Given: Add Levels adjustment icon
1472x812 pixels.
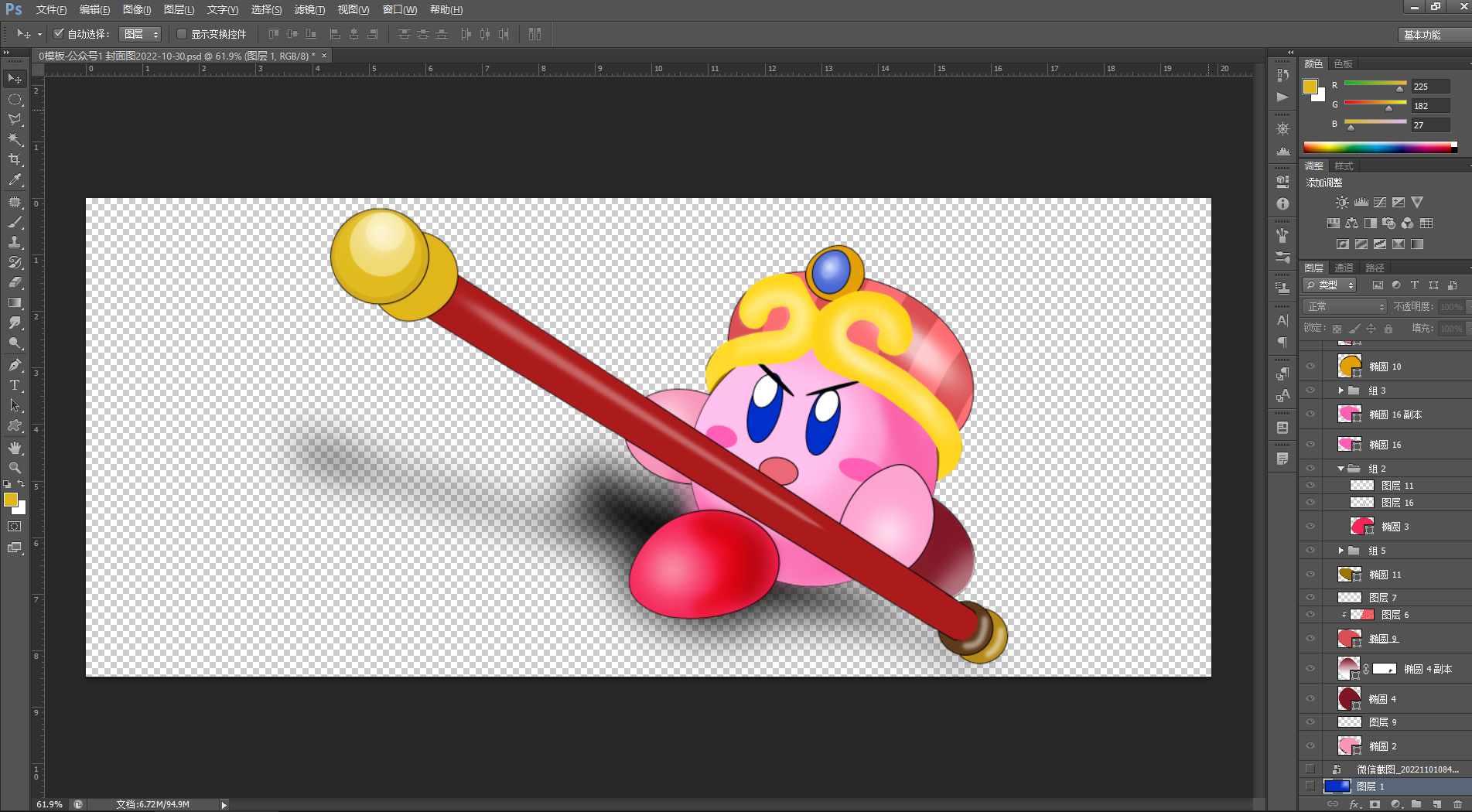Looking at the screenshot, I should click(x=1361, y=203).
